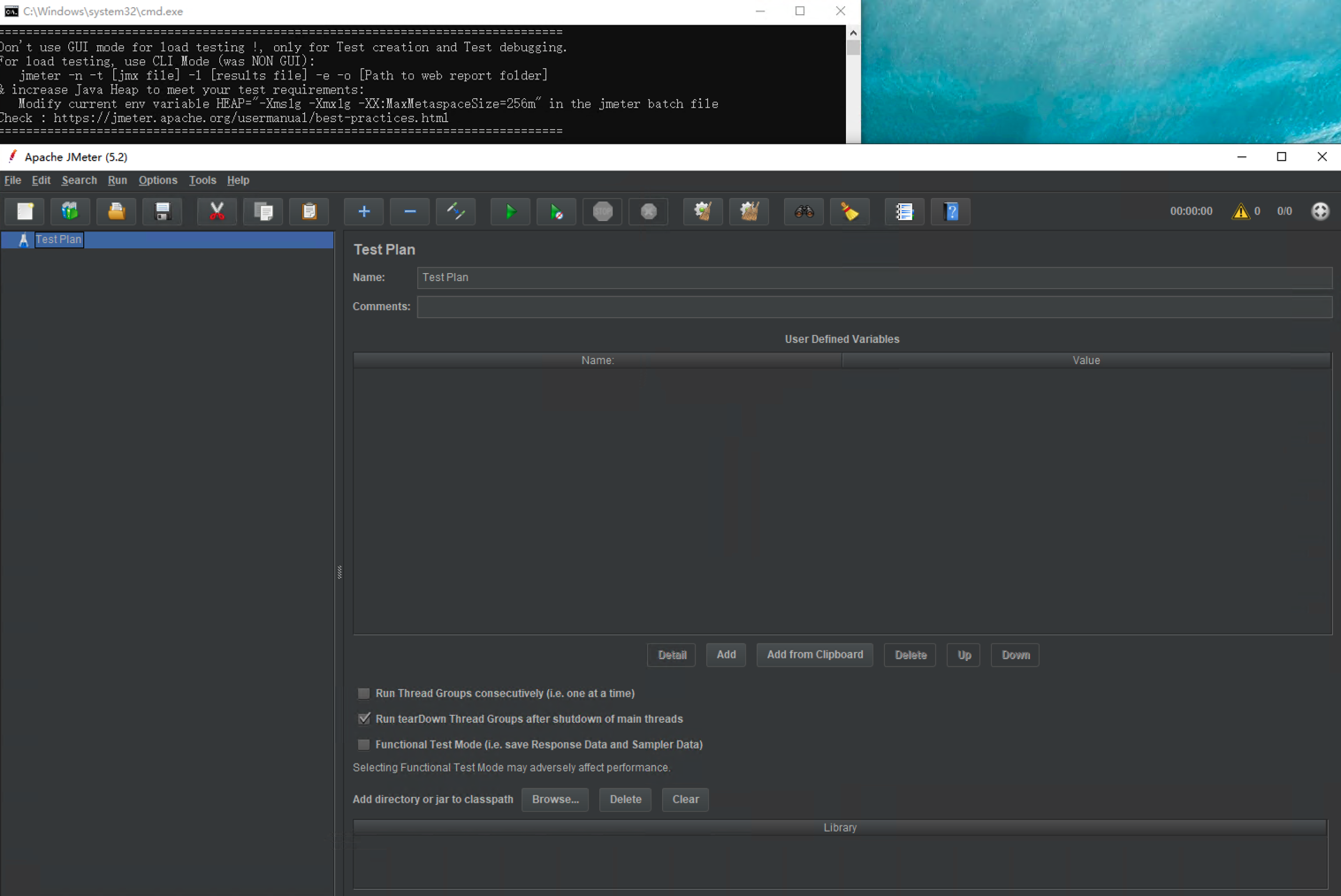Open the Options menu

pyautogui.click(x=157, y=180)
